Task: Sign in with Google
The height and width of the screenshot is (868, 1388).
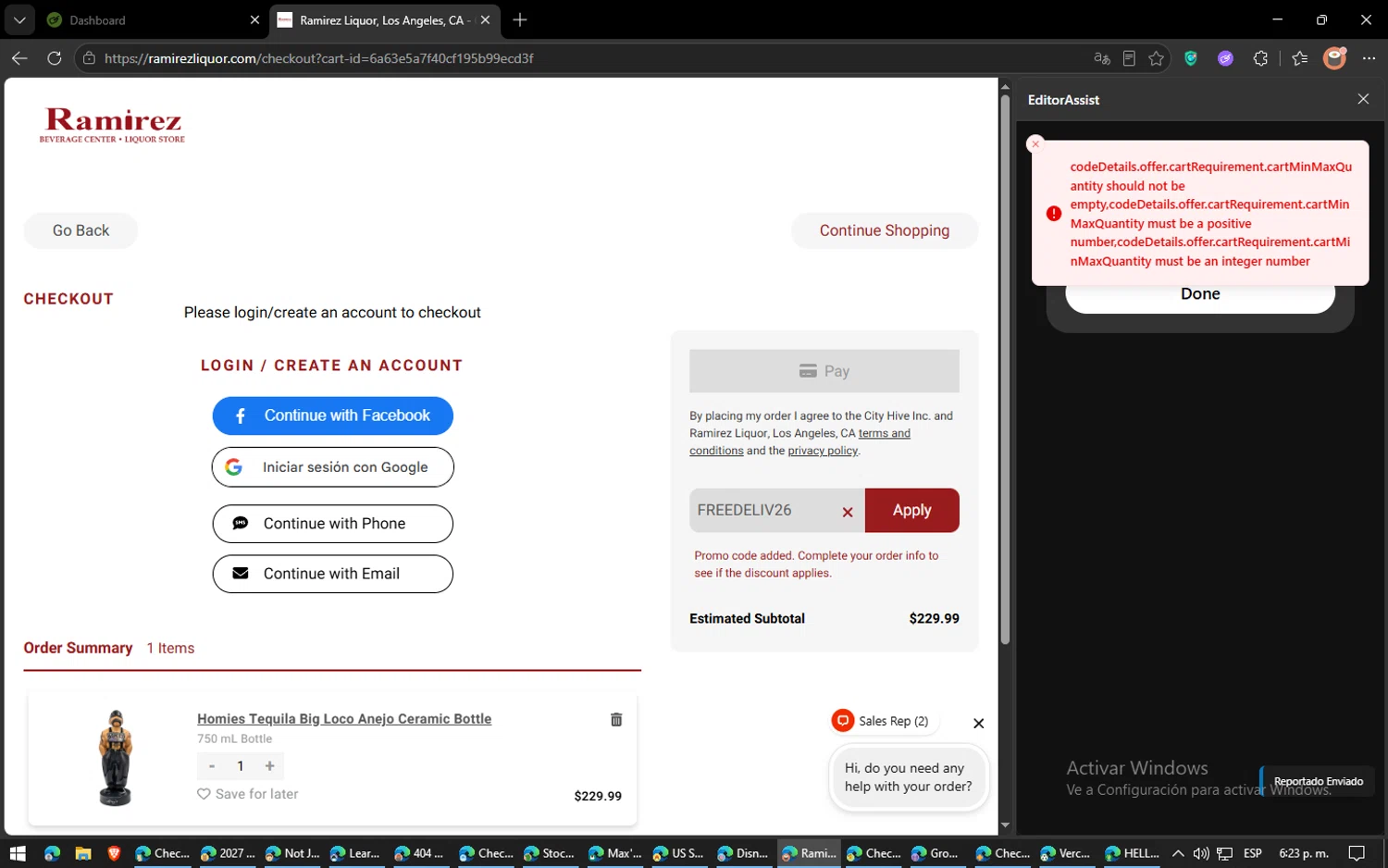Action: (333, 467)
